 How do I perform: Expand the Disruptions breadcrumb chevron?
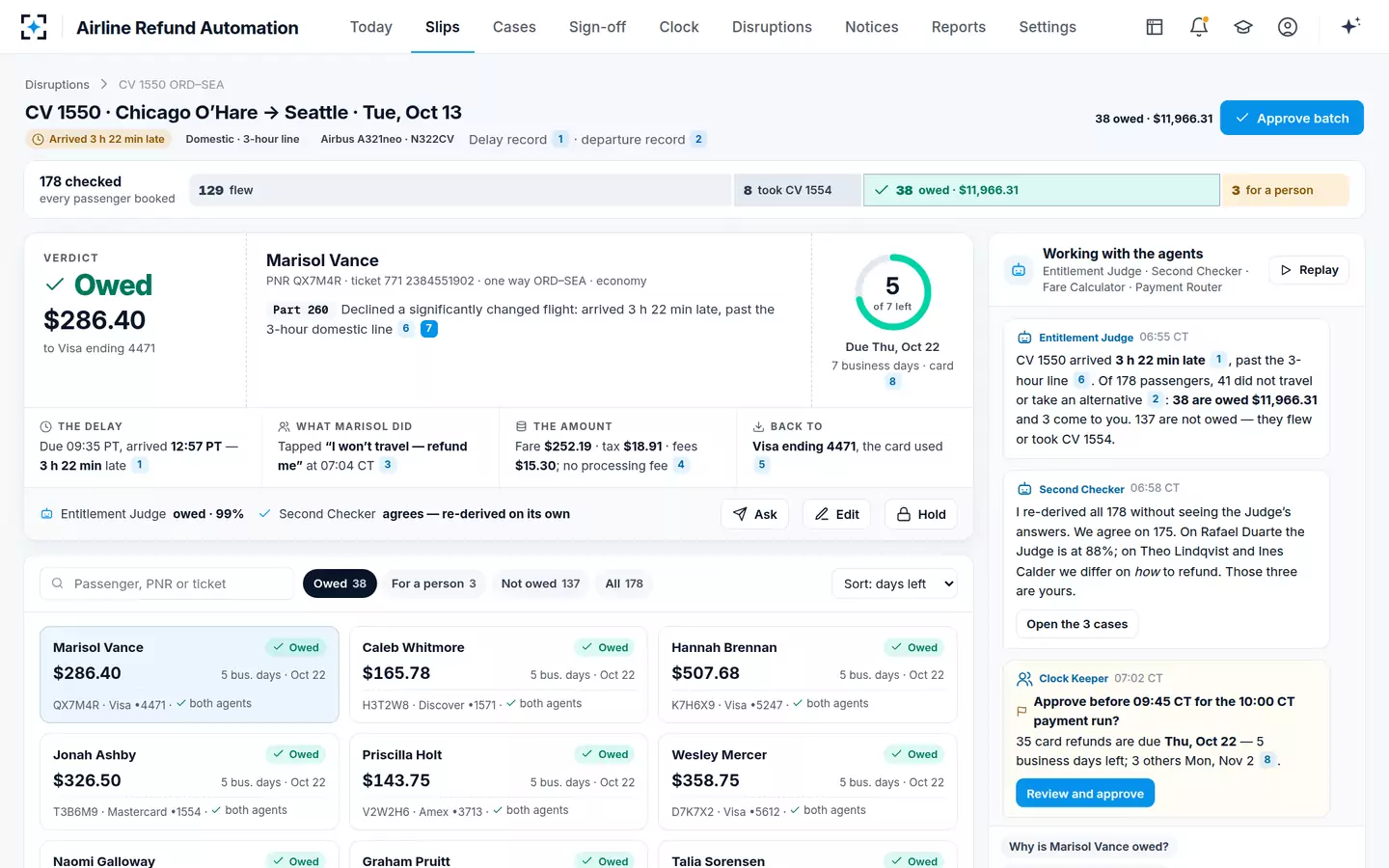pos(104,85)
